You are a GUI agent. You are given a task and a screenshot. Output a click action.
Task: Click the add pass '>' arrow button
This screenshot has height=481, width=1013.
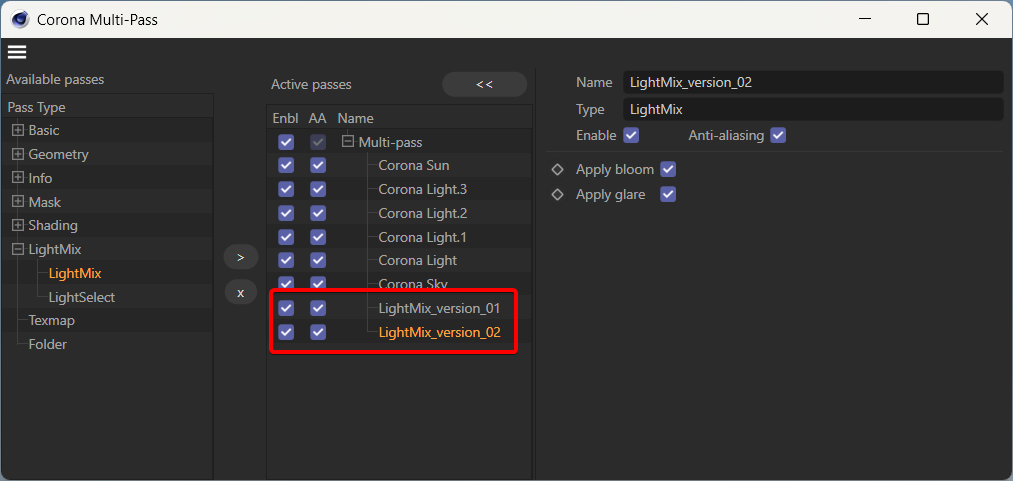click(x=240, y=257)
